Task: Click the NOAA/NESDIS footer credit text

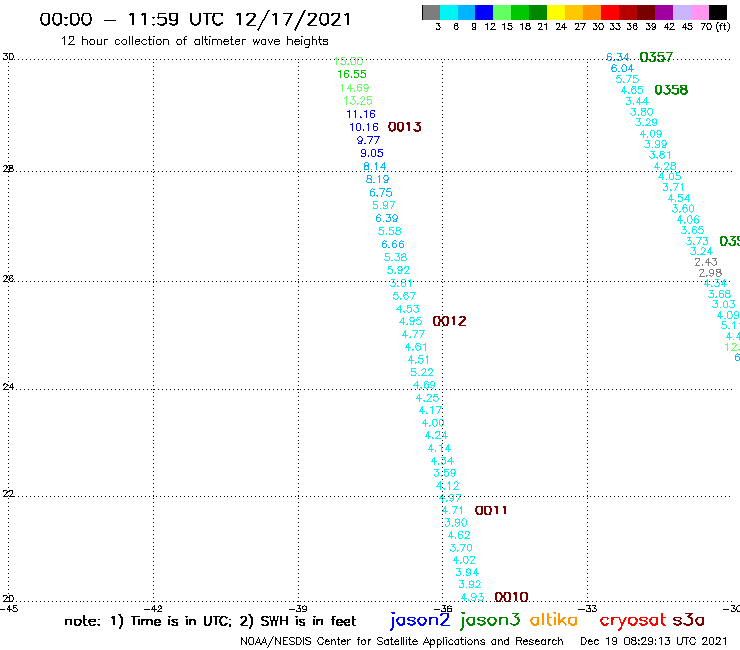Action: click(x=402, y=642)
